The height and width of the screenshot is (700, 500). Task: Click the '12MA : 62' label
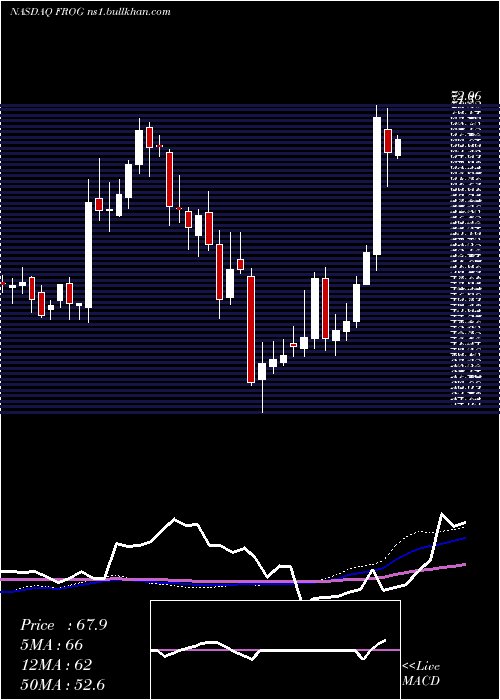coord(56,665)
